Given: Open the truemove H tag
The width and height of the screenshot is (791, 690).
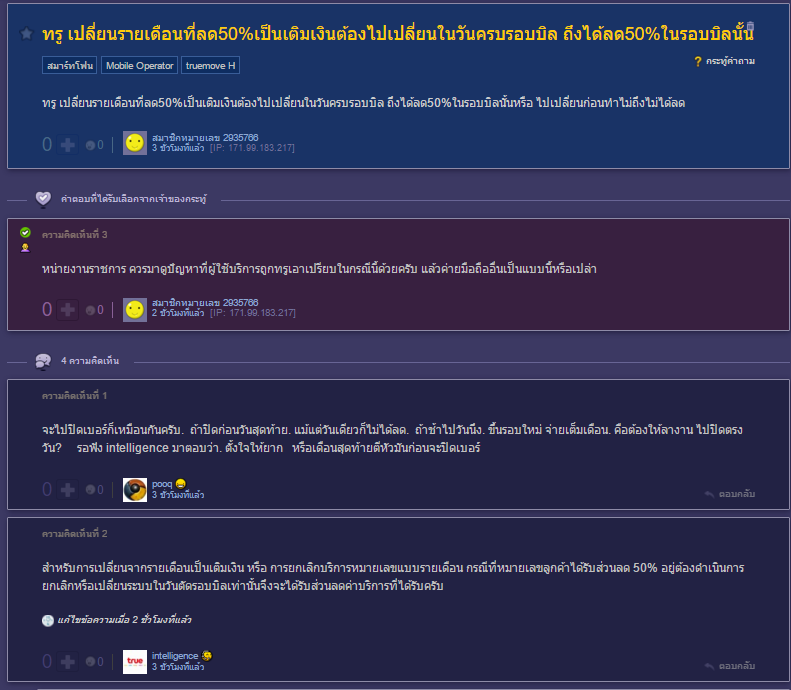Looking at the screenshot, I should [210, 66].
